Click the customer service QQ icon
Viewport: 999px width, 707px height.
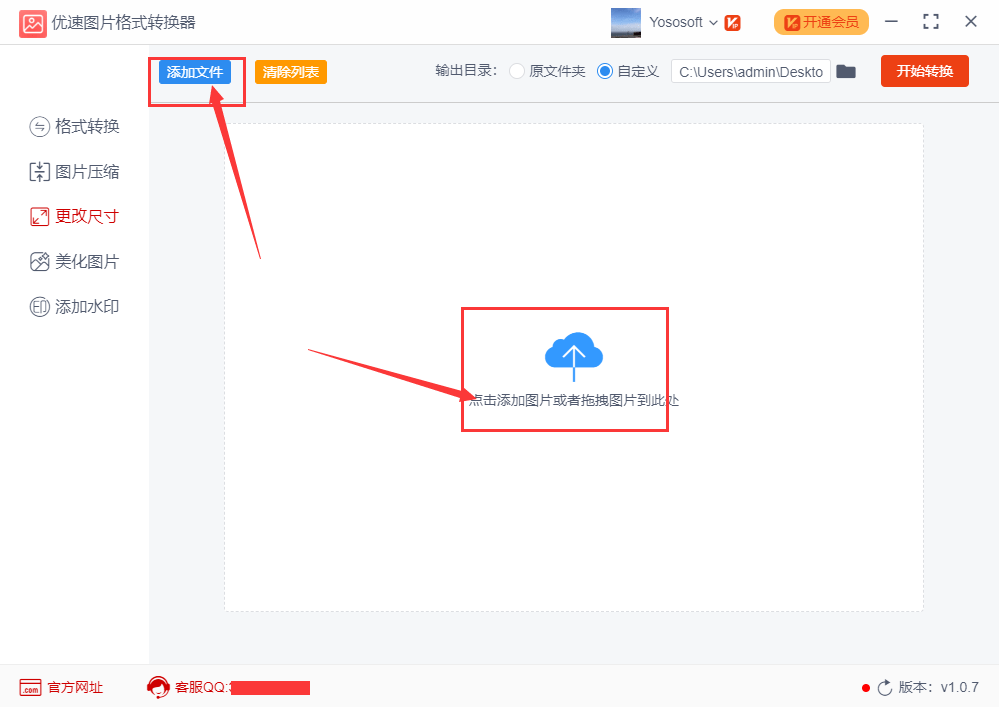(158, 687)
